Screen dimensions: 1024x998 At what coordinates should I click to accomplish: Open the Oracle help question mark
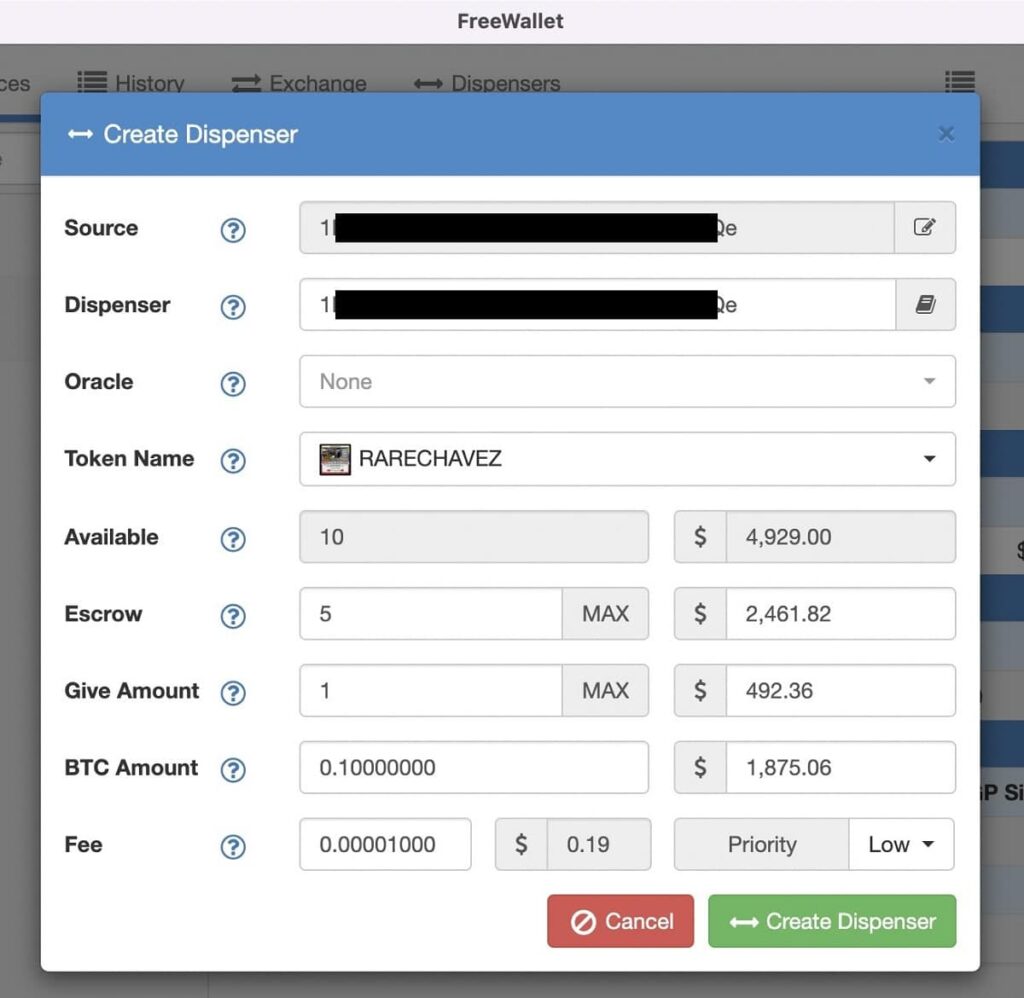click(x=233, y=383)
